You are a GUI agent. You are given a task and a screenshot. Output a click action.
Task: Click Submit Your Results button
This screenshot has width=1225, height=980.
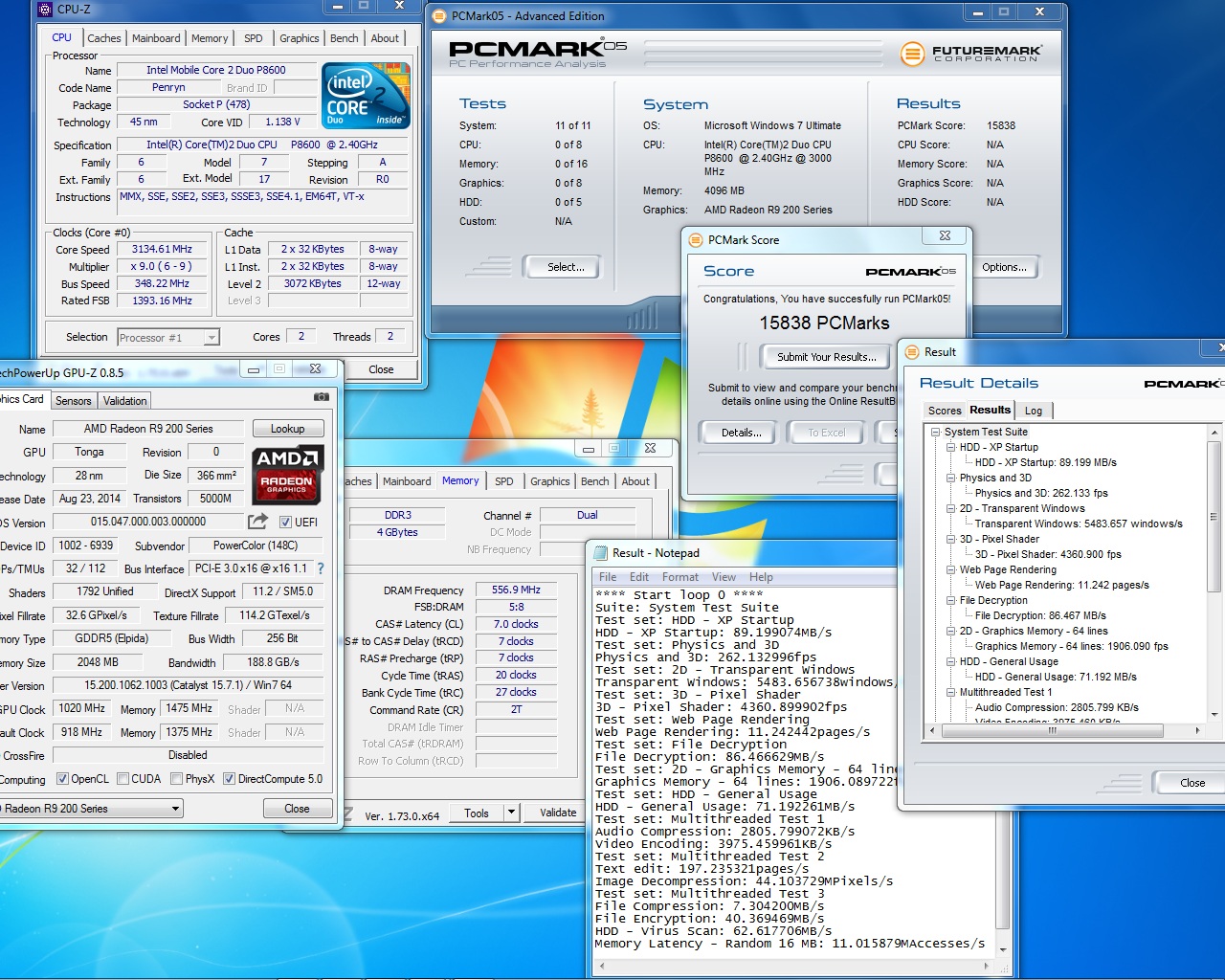(827, 357)
